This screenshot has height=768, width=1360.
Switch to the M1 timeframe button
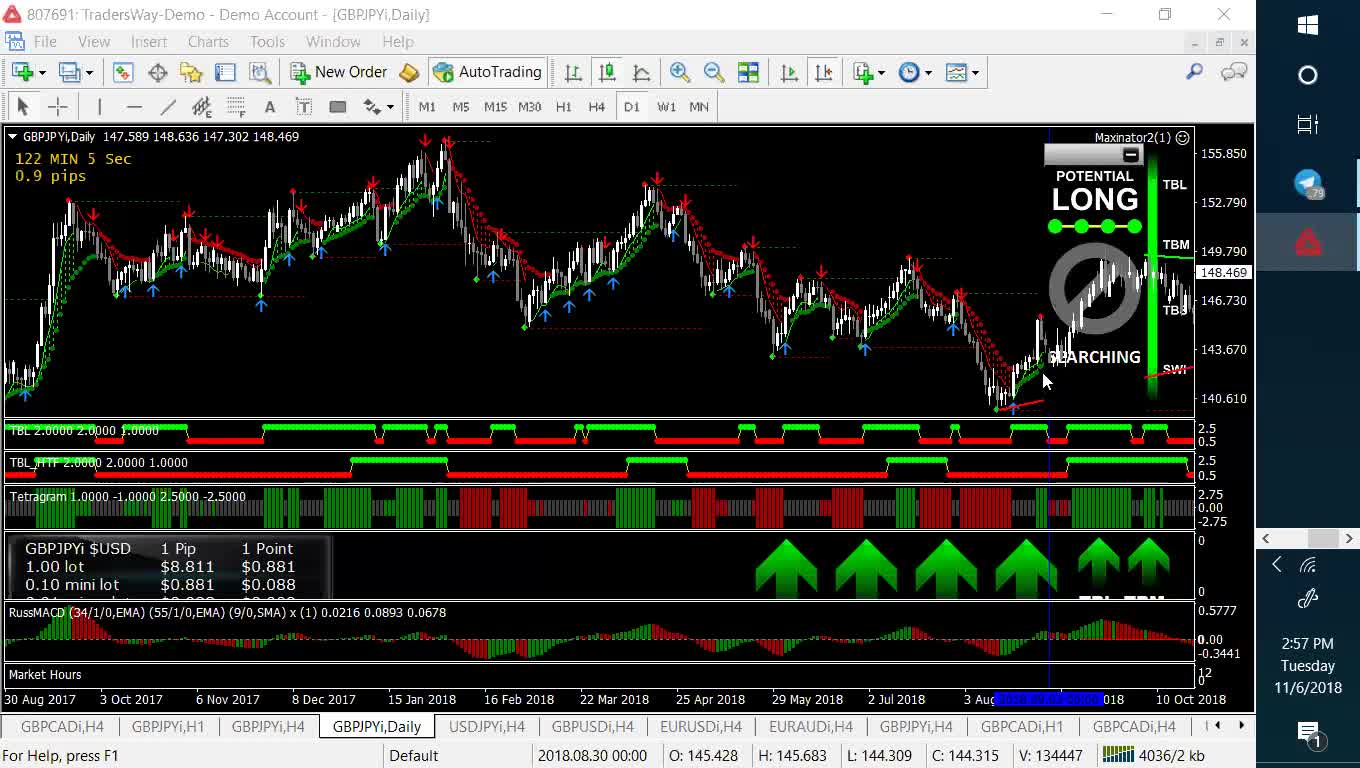click(427, 107)
